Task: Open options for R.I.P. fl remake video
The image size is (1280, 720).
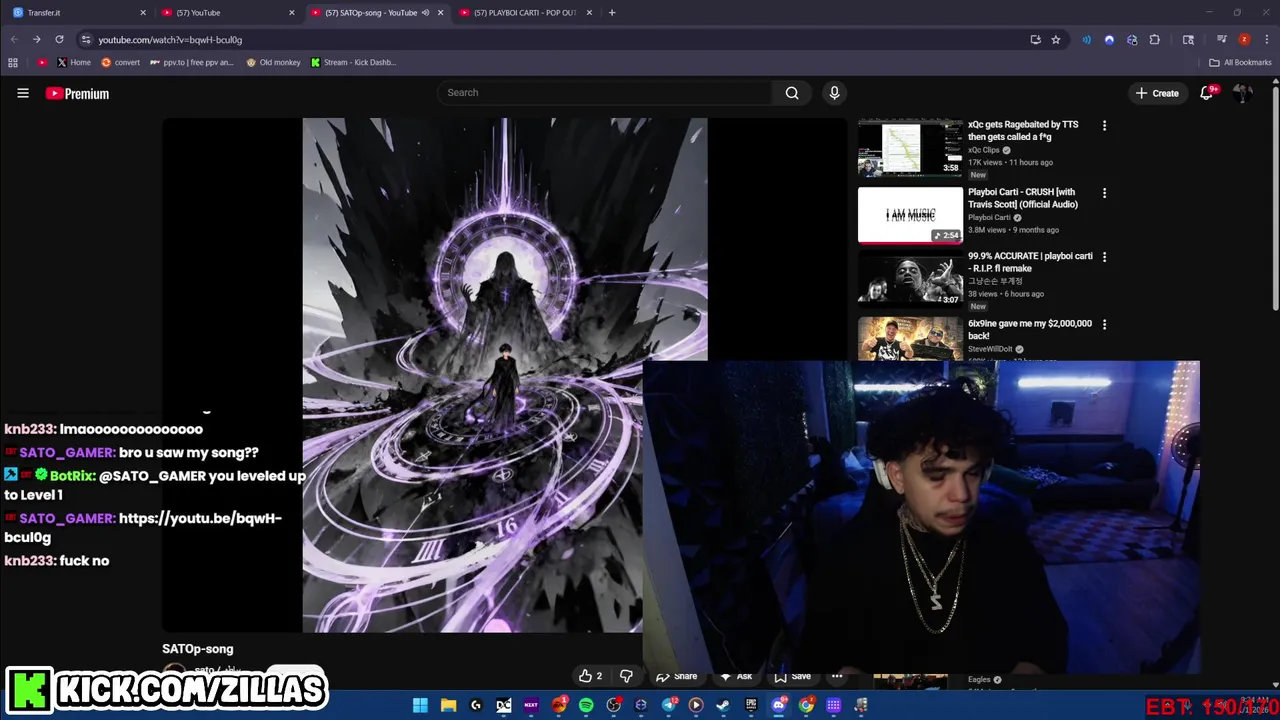Action: click(1104, 257)
